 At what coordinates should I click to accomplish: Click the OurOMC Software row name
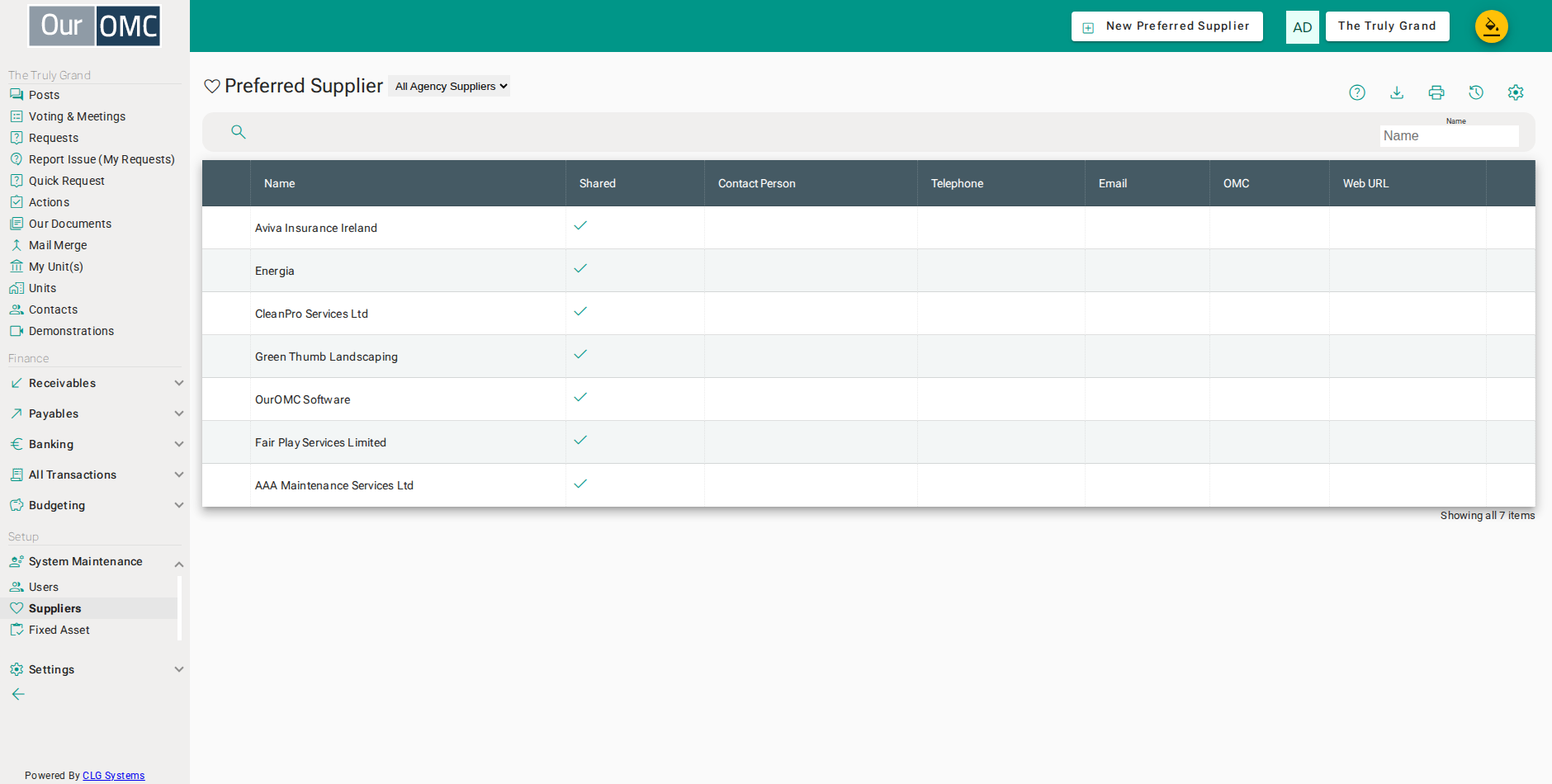[303, 399]
